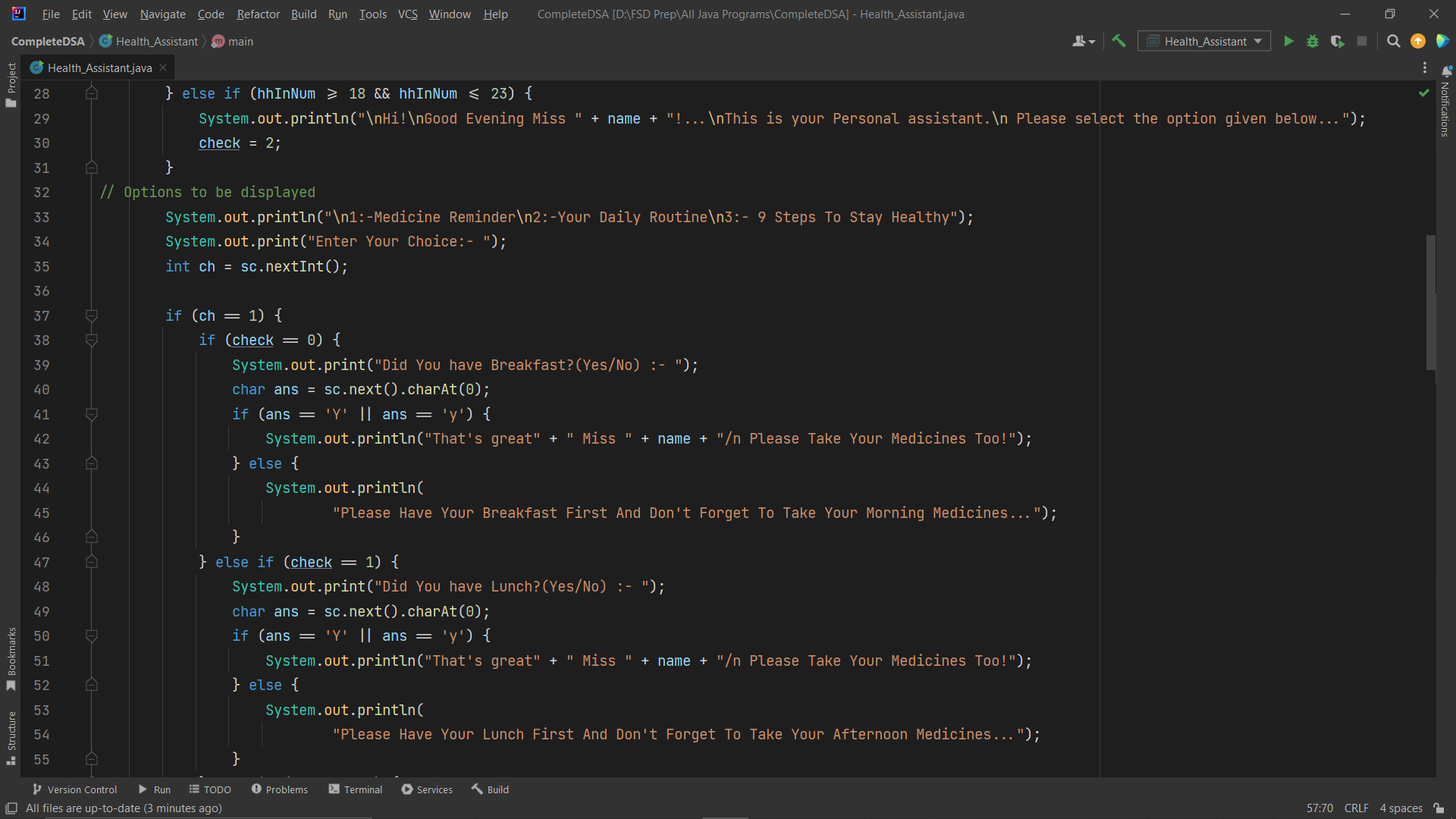This screenshot has height=819, width=1456.
Task: Open the Health_Assistant run configuration dropdown
Action: pyautogui.click(x=1204, y=42)
